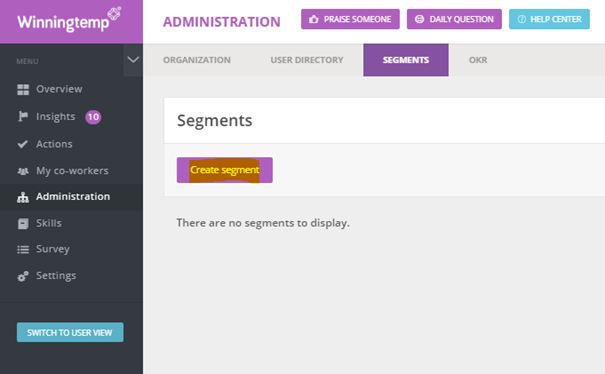Click the Winningtemp logo

coord(69,20)
